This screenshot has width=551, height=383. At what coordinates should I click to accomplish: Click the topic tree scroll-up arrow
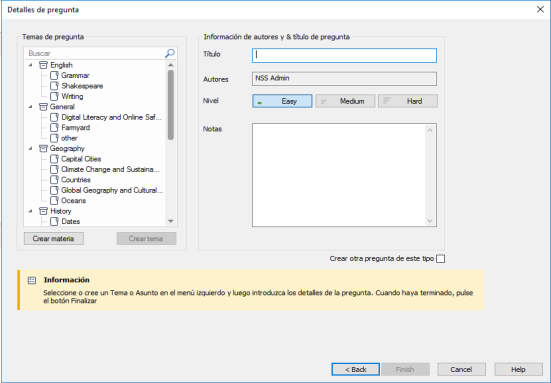pyautogui.click(x=171, y=65)
